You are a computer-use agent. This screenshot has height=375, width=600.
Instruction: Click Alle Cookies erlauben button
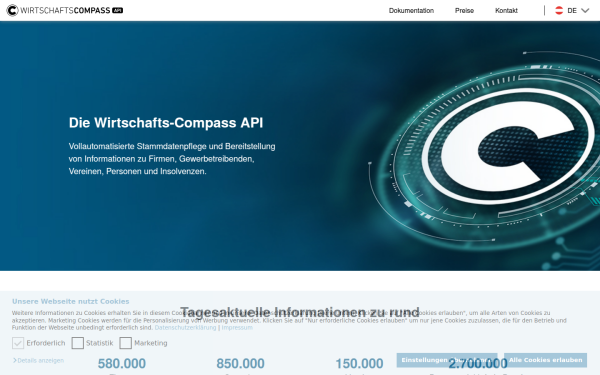(545, 360)
